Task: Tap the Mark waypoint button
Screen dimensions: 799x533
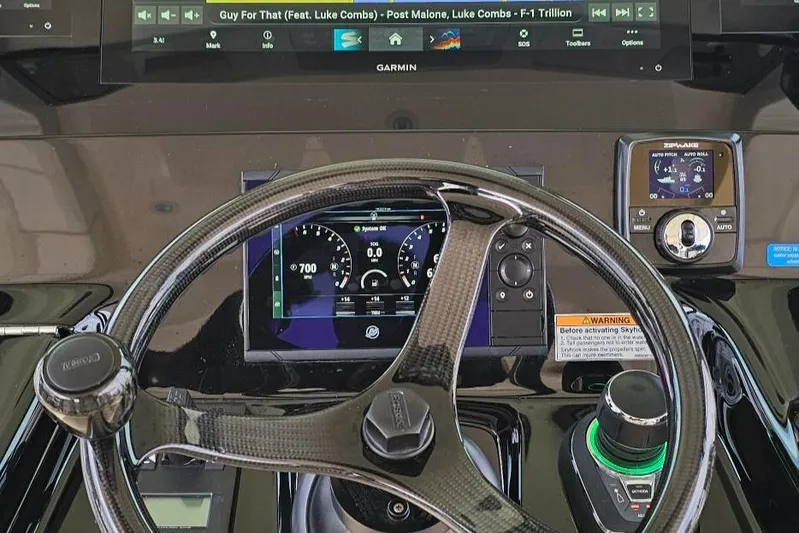Action: pos(213,39)
